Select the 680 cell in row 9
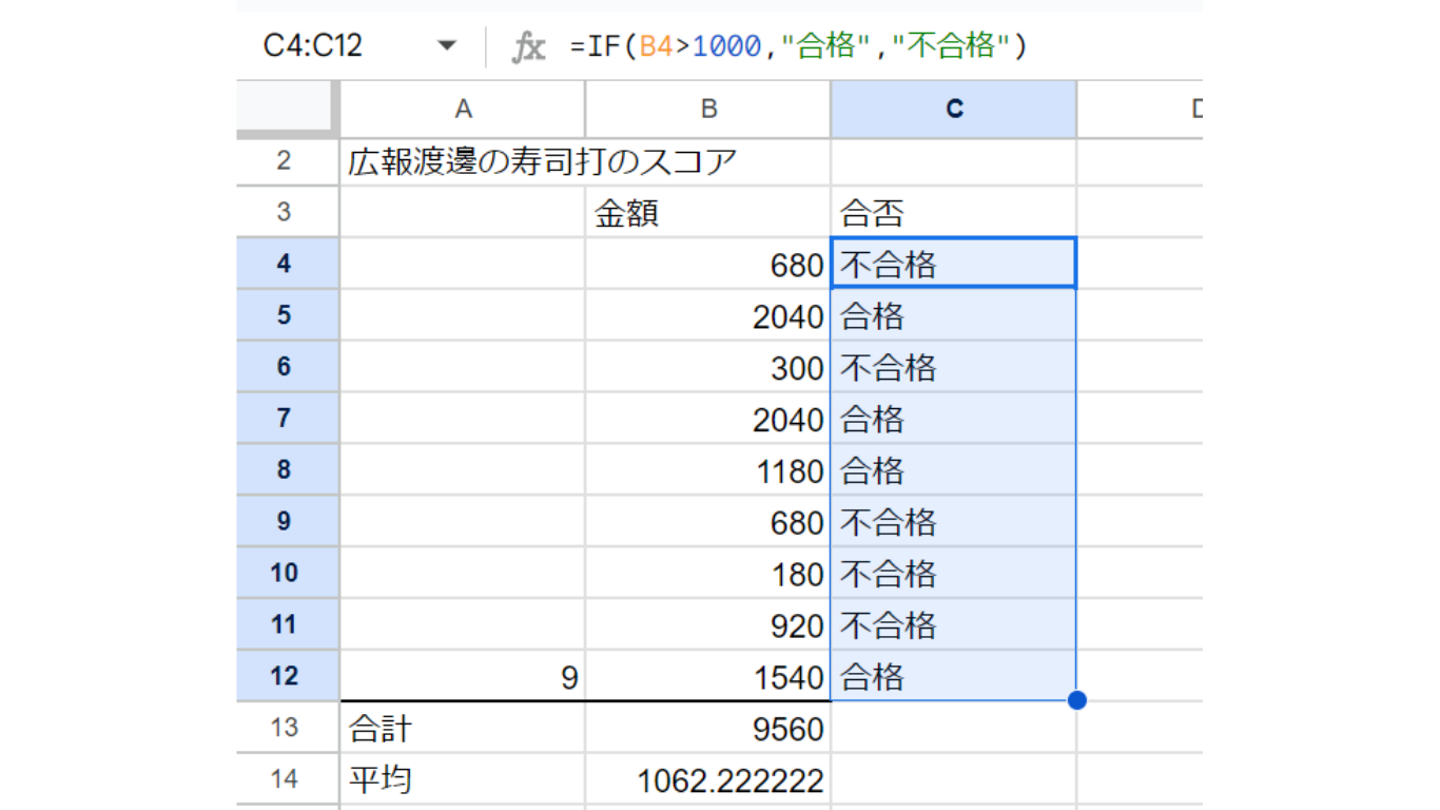The image size is (1440, 810). pyautogui.click(x=708, y=521)
